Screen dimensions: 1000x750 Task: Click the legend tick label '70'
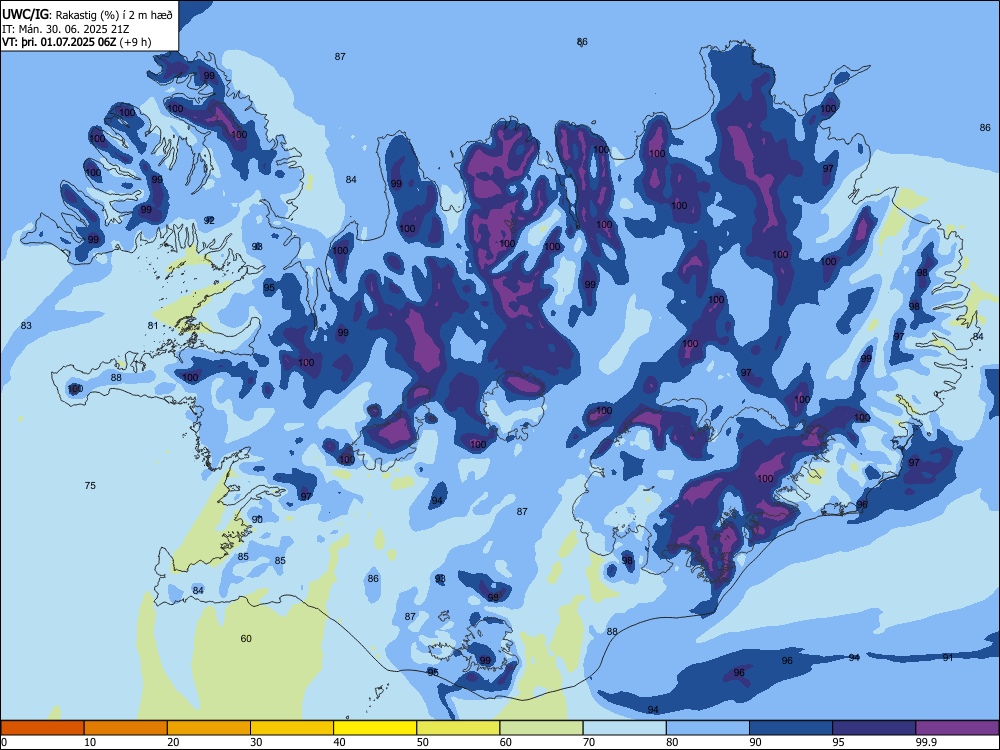pos(589,742)
